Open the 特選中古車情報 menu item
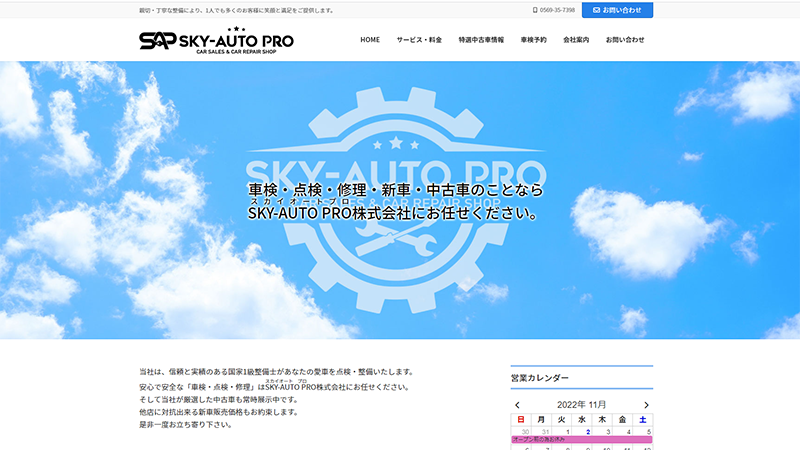 (481, 40)
